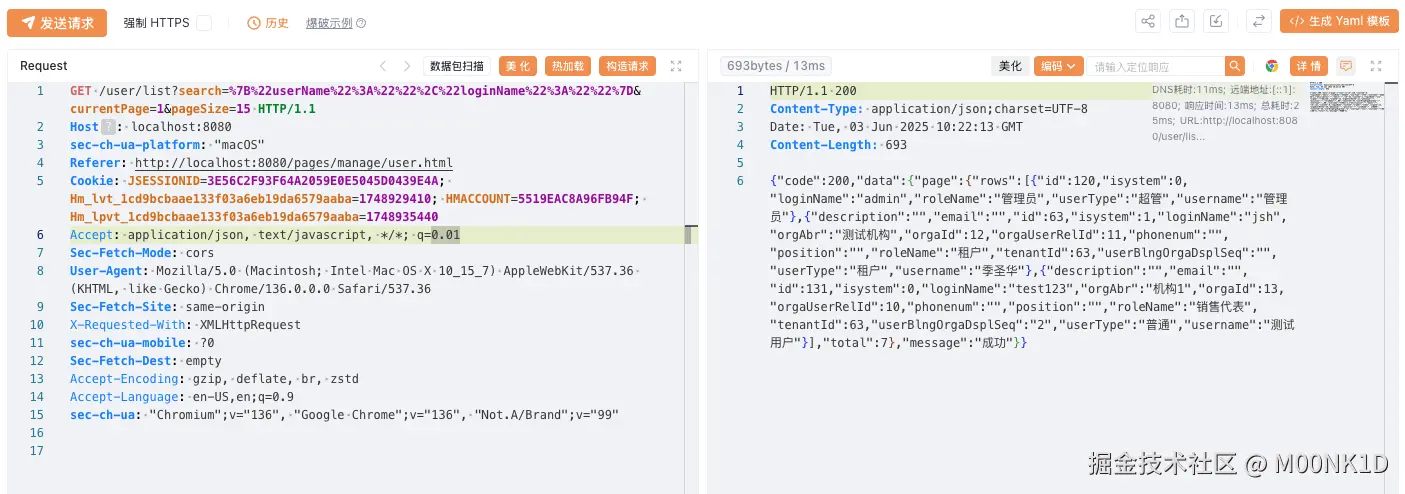
Task: Open the 编码 encoding dropdown
Action: (x=1058, y=66)
